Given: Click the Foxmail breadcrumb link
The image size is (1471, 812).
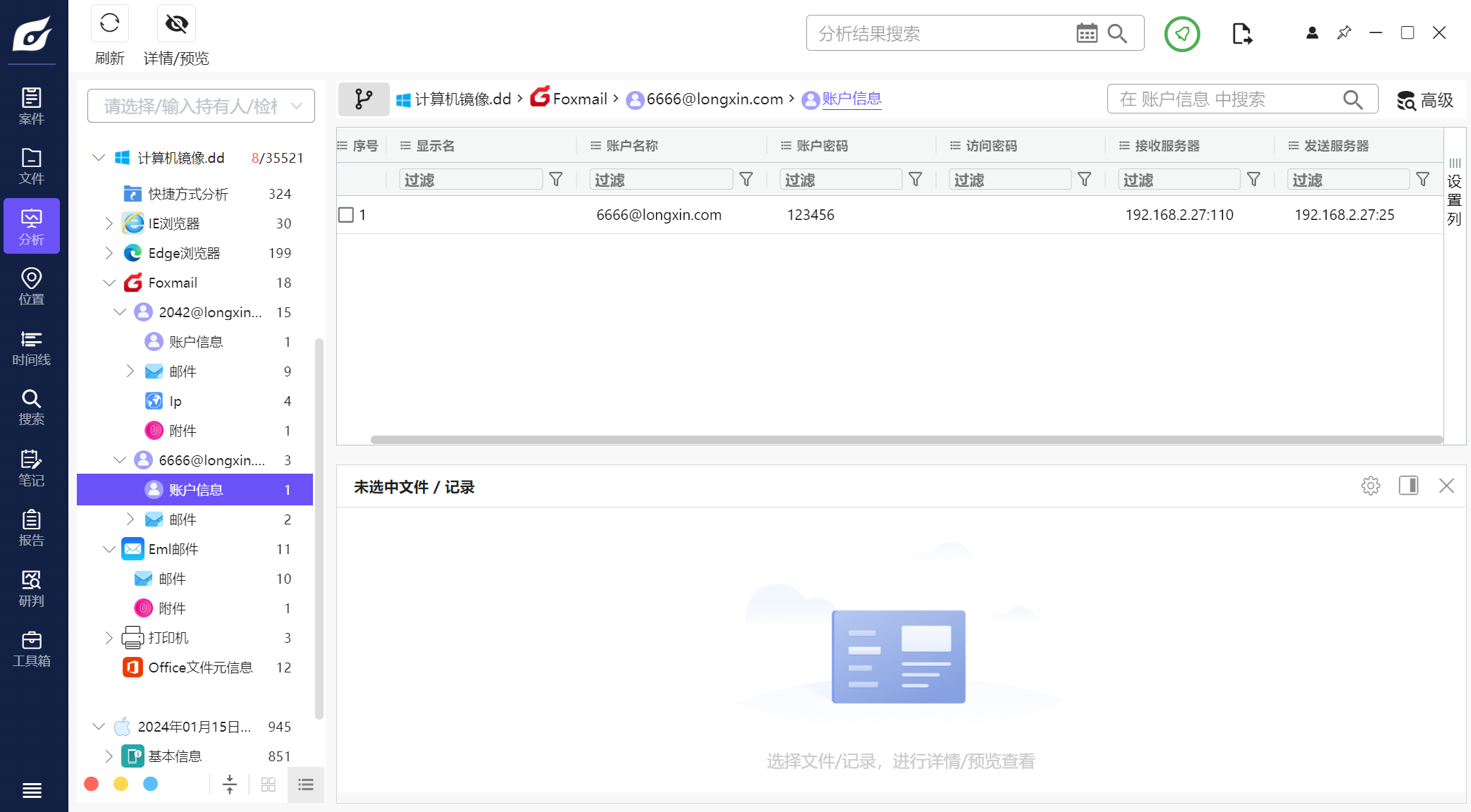Looking at the screenshot, I should coord(579,99).
